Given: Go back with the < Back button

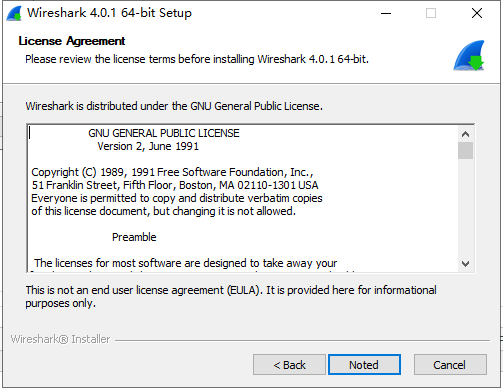Looking at the screenshot, I should [289, 365].
